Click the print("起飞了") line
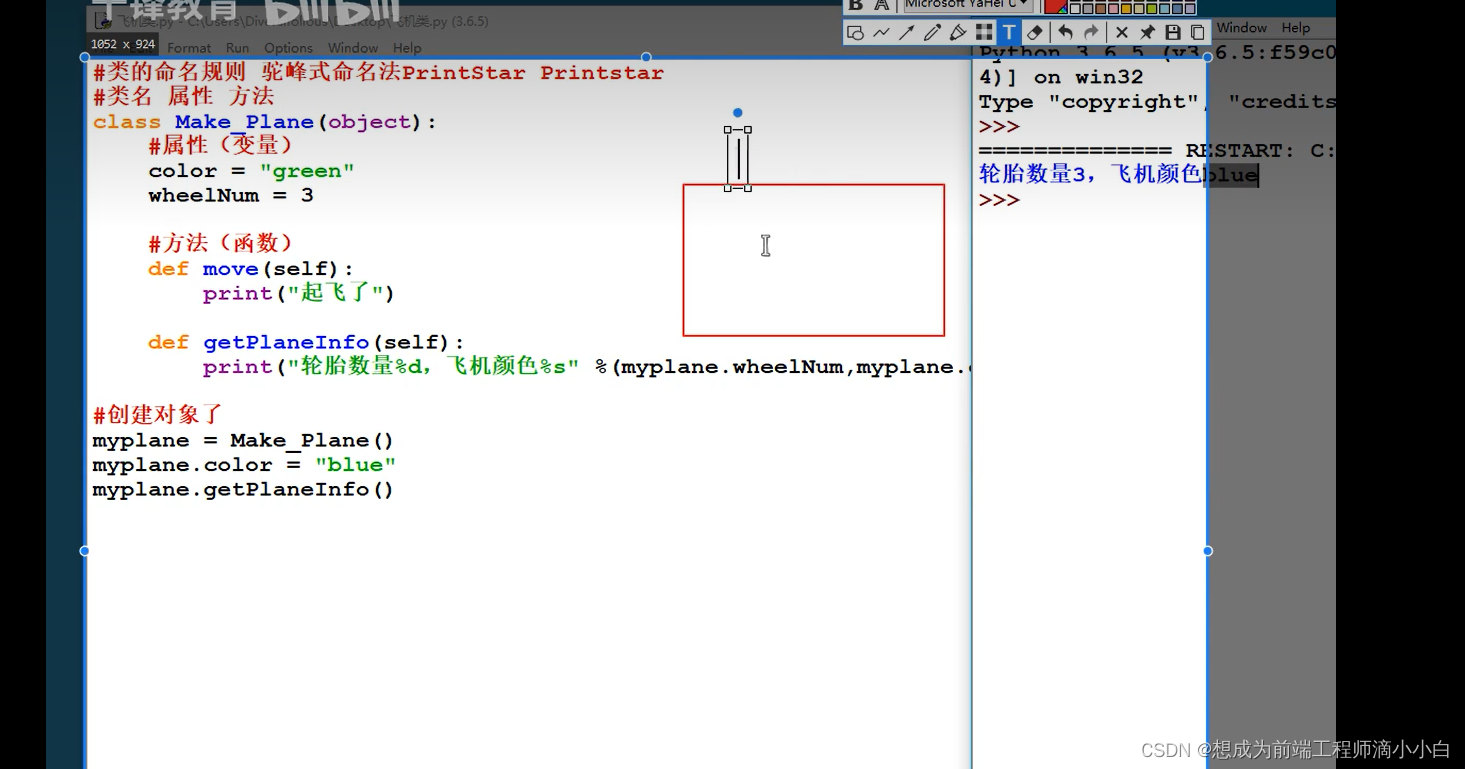The image size is (1465, 769). coord(299,293)
